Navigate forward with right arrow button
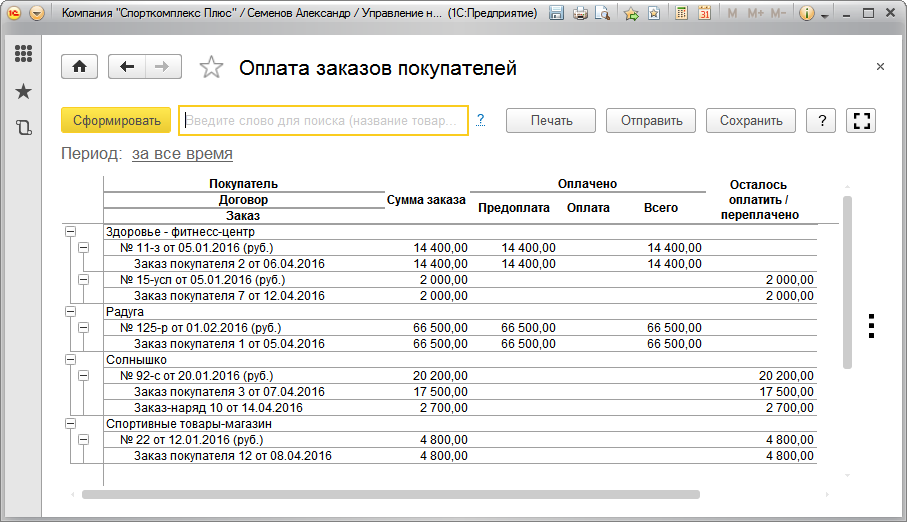907x522 pixels. [163, 67]
